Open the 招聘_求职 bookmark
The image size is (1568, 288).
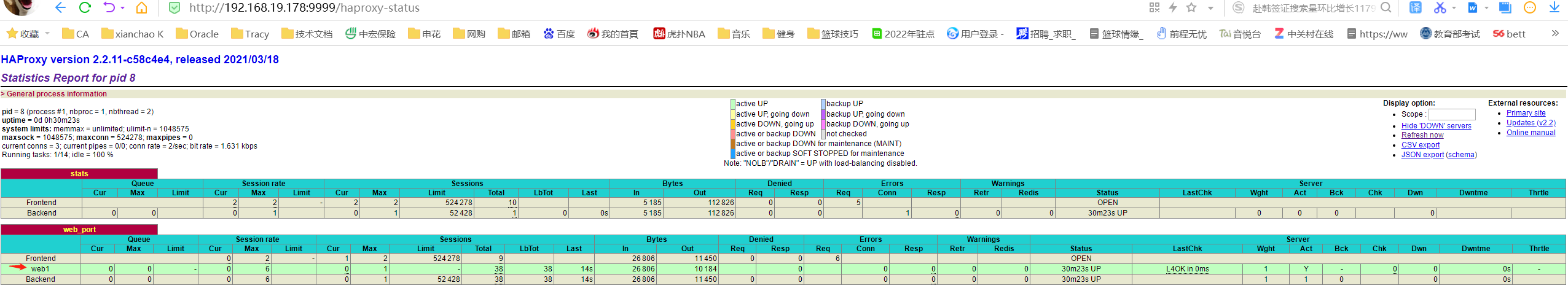pos(1046,34)
